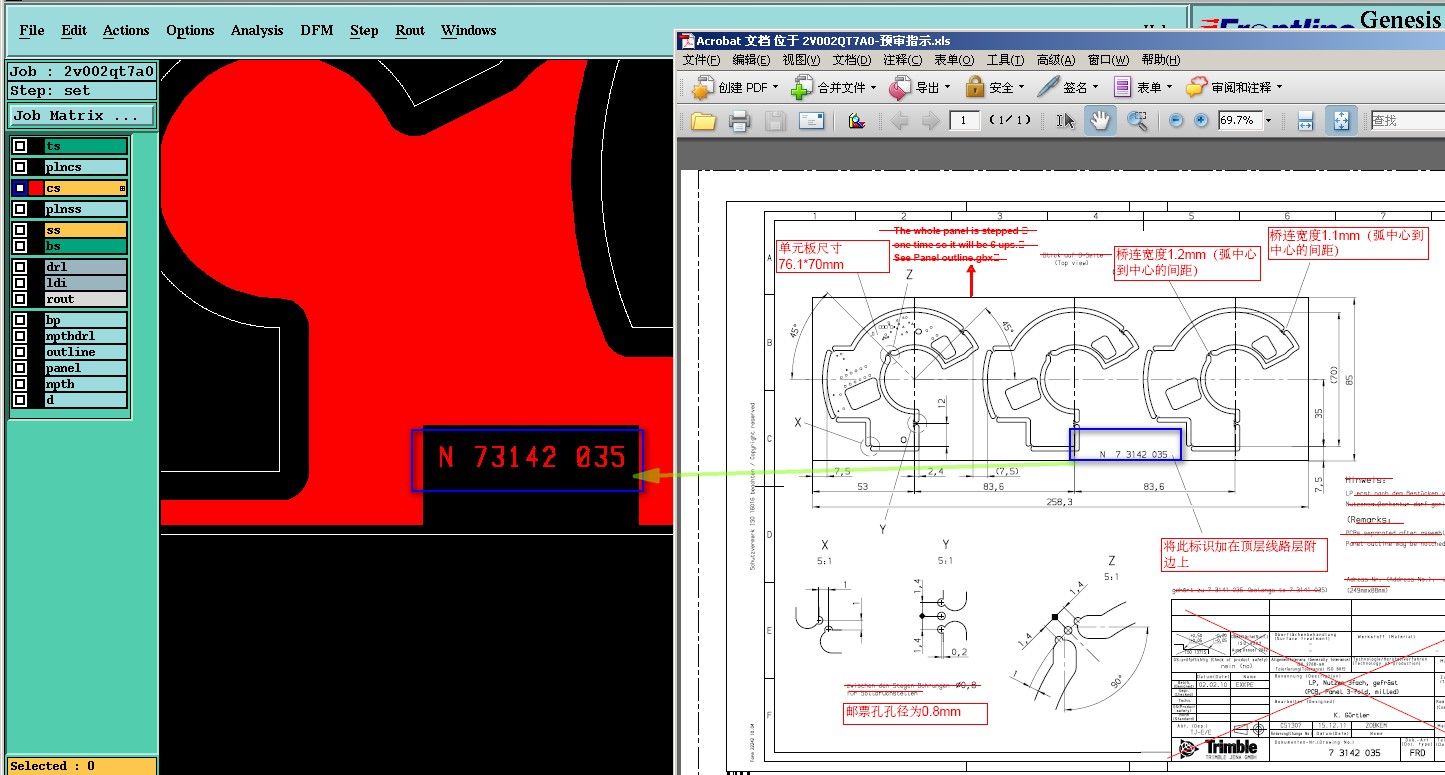
Task: Click the Job Matrix button
Action: 82,116
